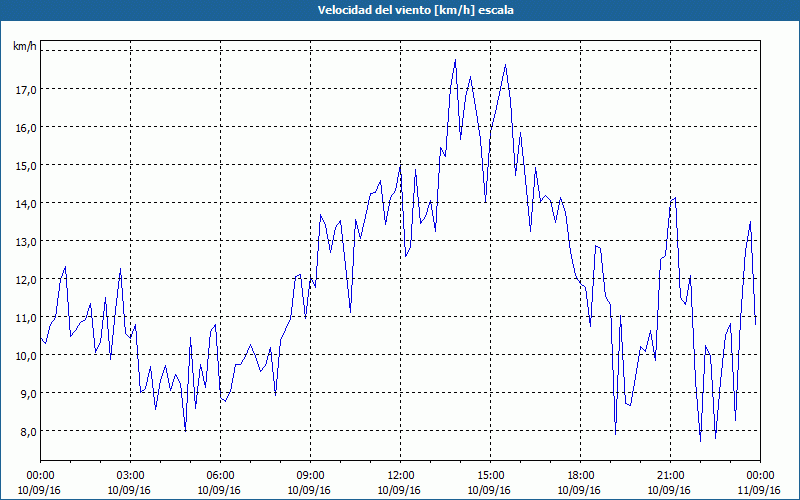The image size is (800, 500).
Task: Select the 15,0 y-axis value
Action: click(26, 166)
